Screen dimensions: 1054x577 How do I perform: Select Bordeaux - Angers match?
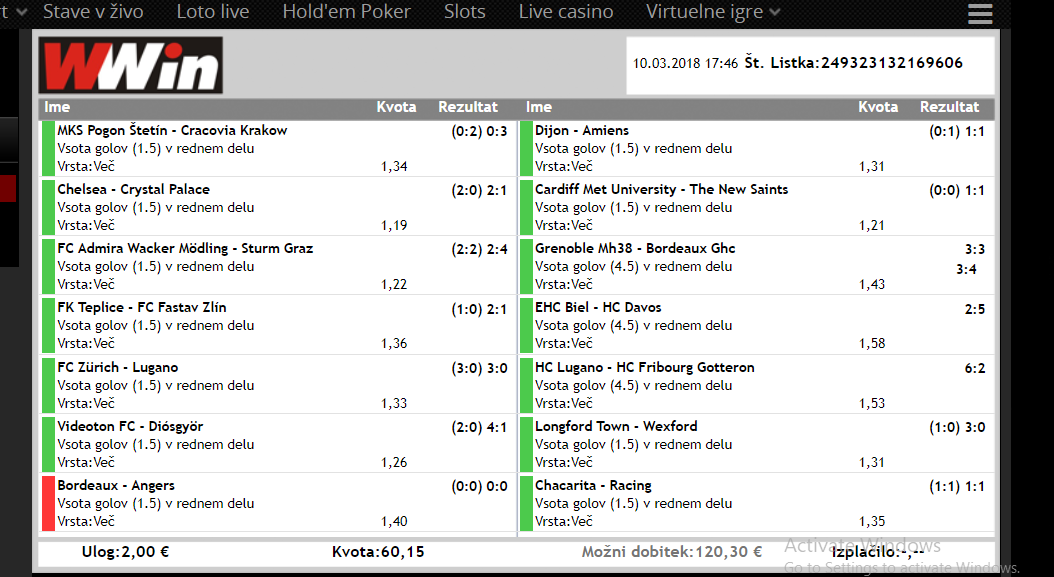116,486
